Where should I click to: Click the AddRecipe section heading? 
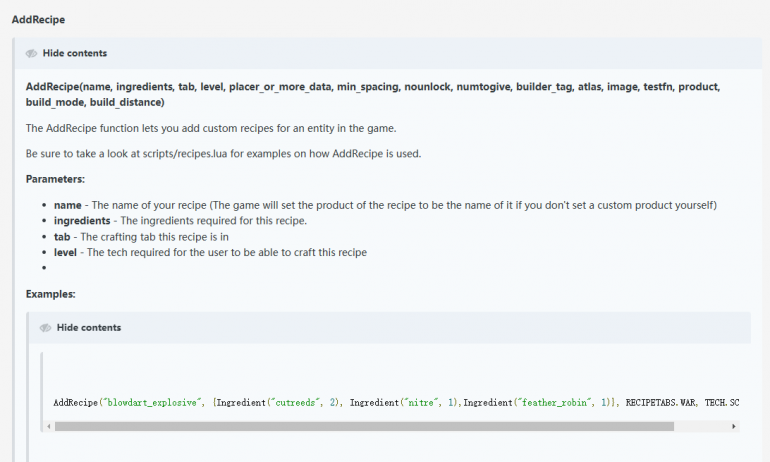(x=39, y=20)
